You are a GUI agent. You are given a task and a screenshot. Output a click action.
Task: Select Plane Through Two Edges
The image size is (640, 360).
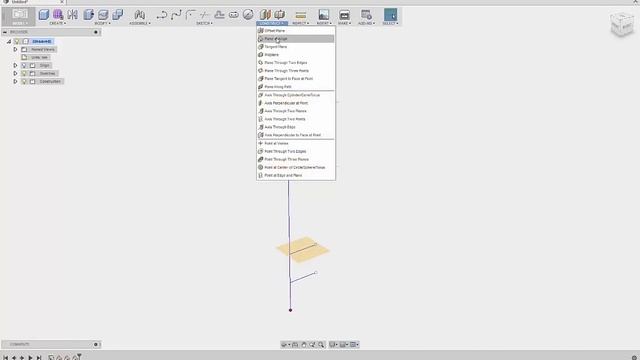tap(296, 63)
